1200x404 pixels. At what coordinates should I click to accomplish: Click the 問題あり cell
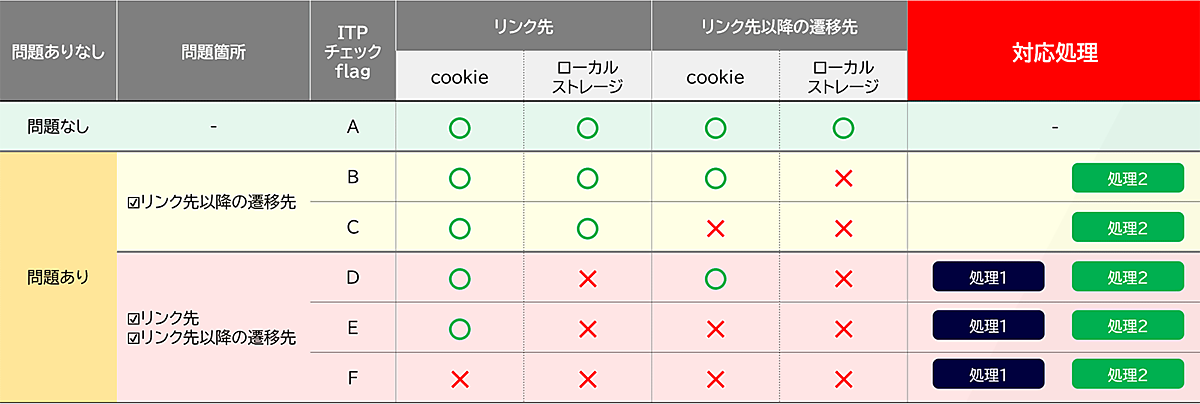58,277
